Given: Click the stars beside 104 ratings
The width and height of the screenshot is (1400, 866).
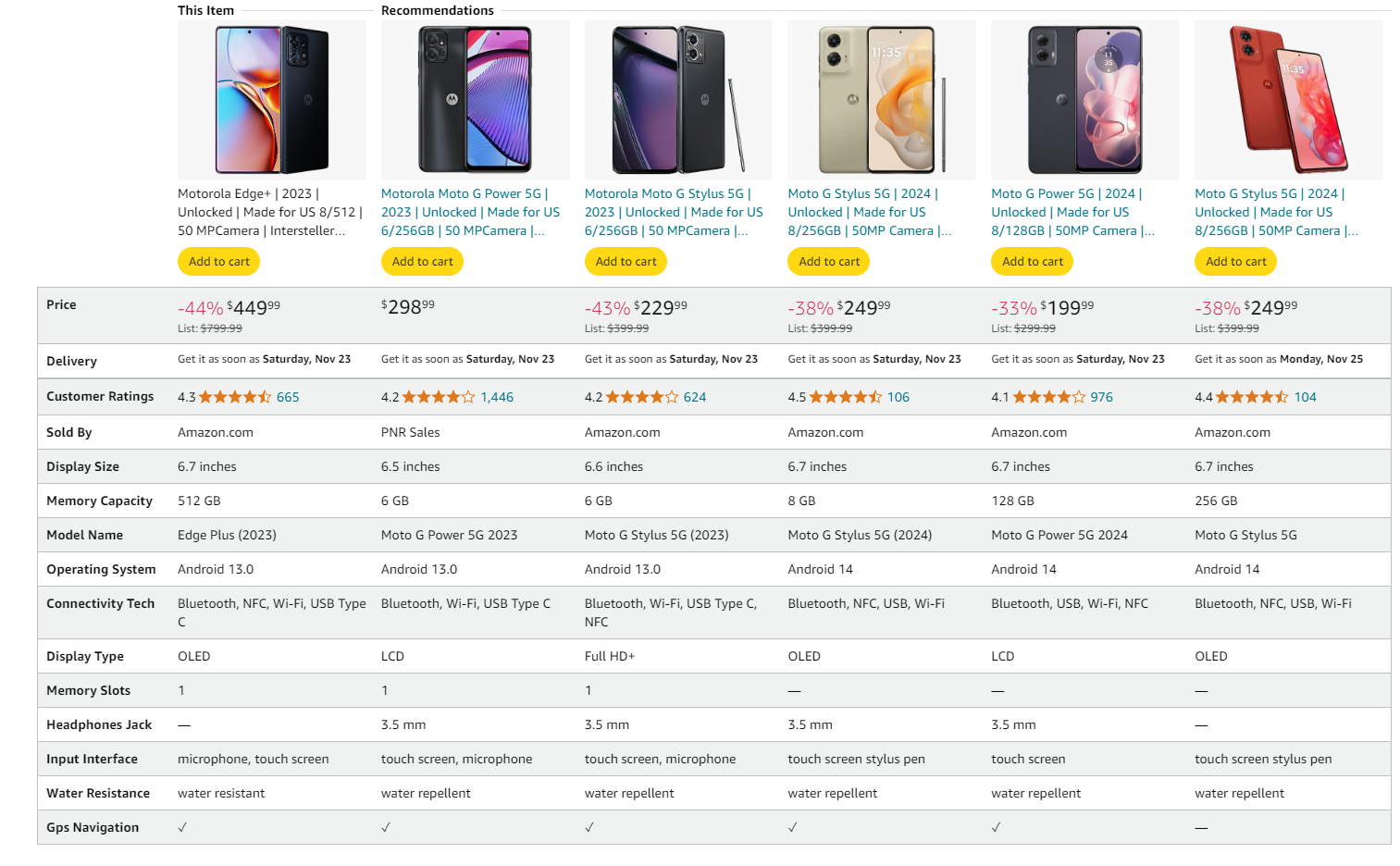Looking at the screenshot, I should (x=1252, y=397).
